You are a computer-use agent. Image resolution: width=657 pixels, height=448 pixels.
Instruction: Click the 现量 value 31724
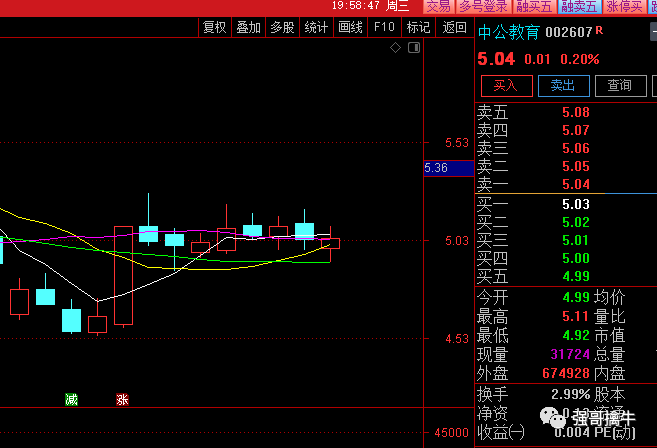570,354
